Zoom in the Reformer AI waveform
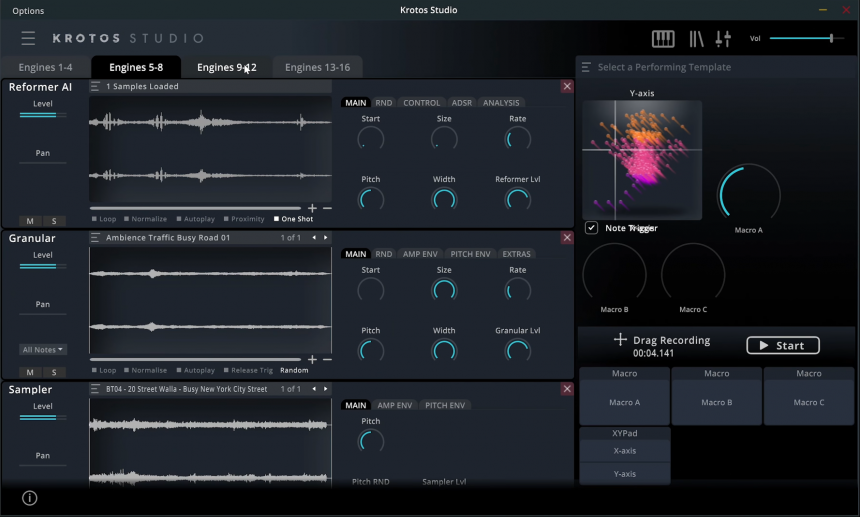The height and width of the screenshot is (517, 860). pyautogui.click(x=312, y=208)
